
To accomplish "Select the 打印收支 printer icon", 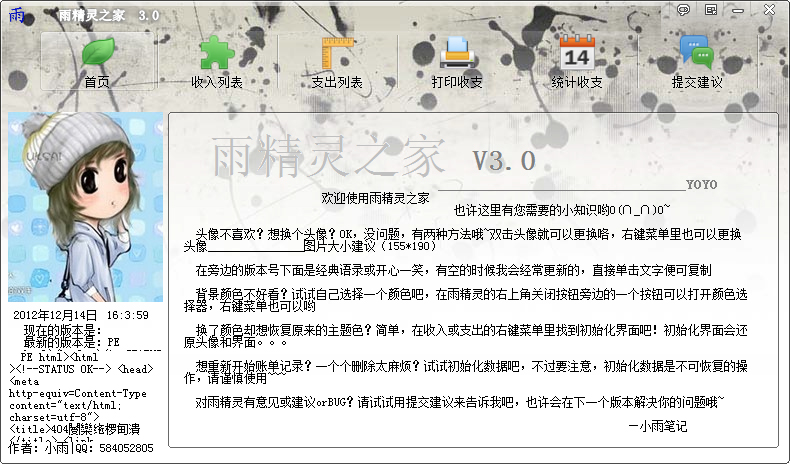I will [x=457, y=52].
